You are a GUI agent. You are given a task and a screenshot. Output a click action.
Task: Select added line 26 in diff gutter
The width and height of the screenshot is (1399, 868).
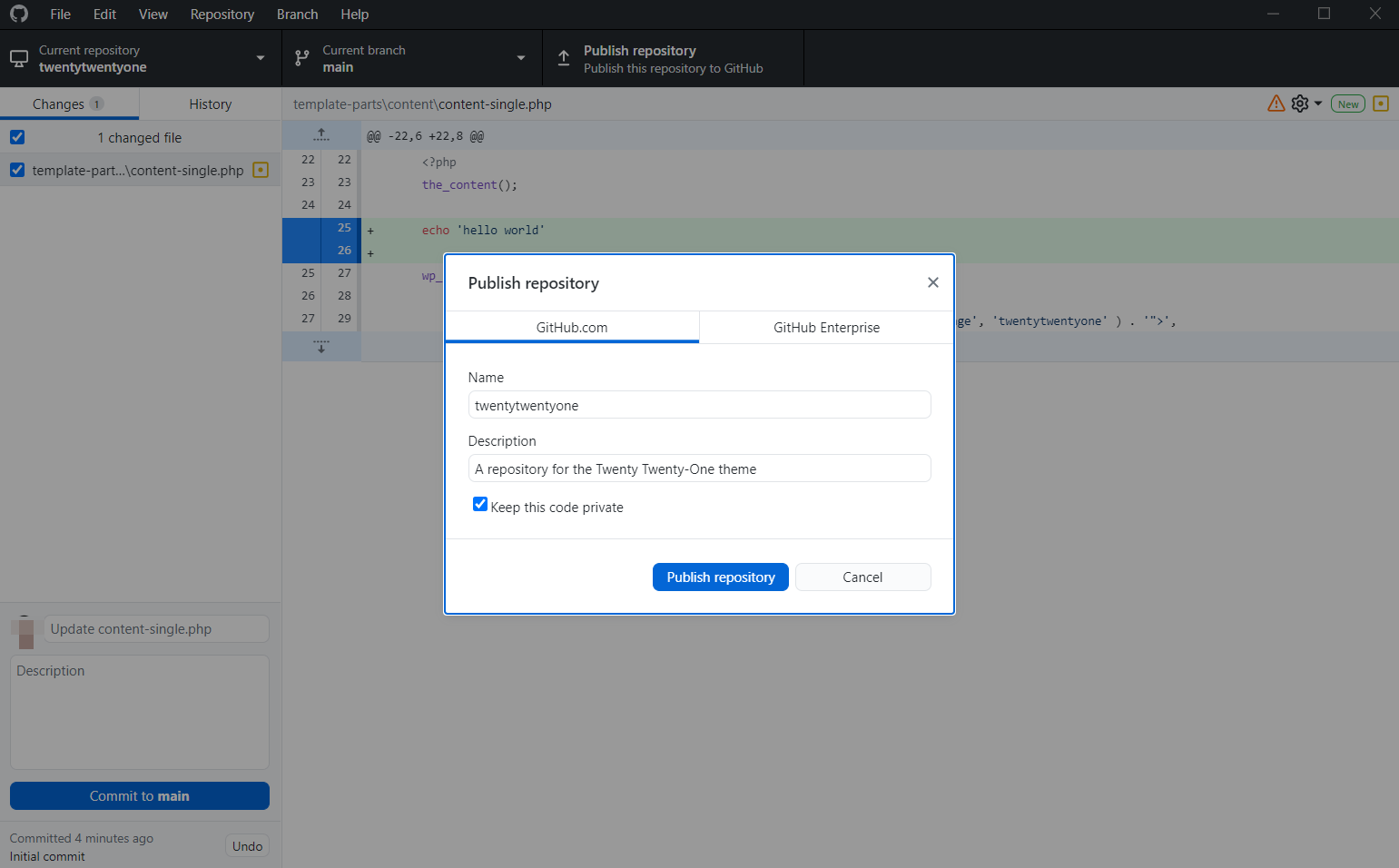coord(321,251)
